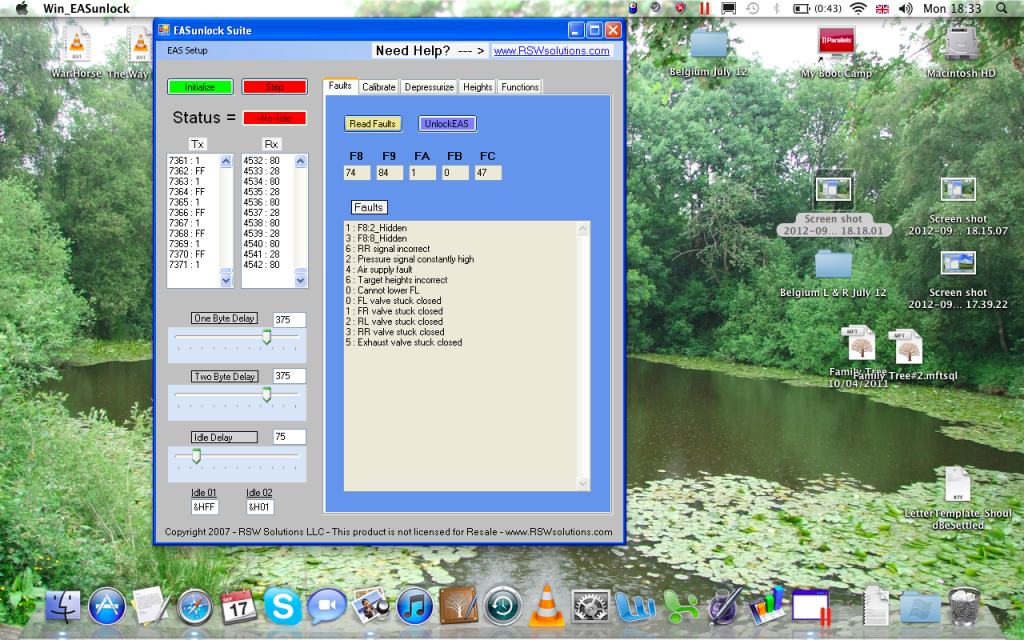The height and width of the screenshot is (640, 1024).
Task: Click Tx list scroll up arrow
Action: [226, 161]
